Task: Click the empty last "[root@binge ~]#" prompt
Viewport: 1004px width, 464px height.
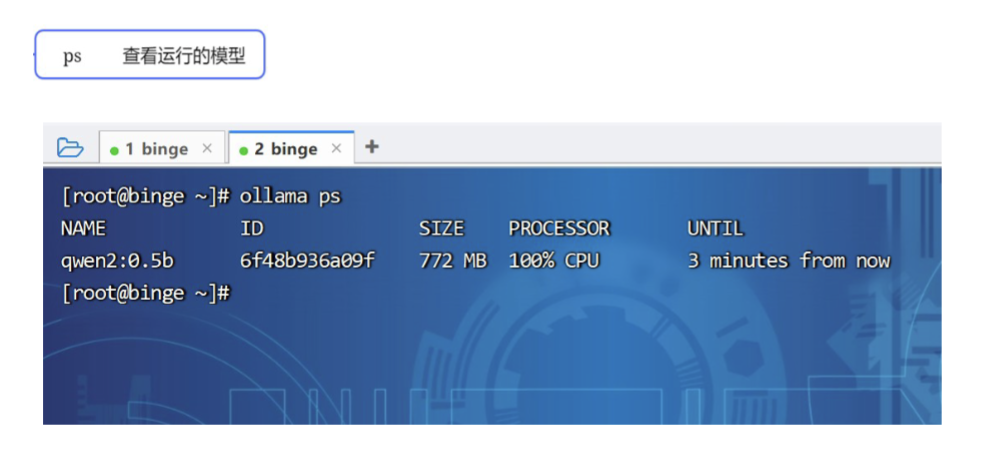Action: (x=146, y=293)
